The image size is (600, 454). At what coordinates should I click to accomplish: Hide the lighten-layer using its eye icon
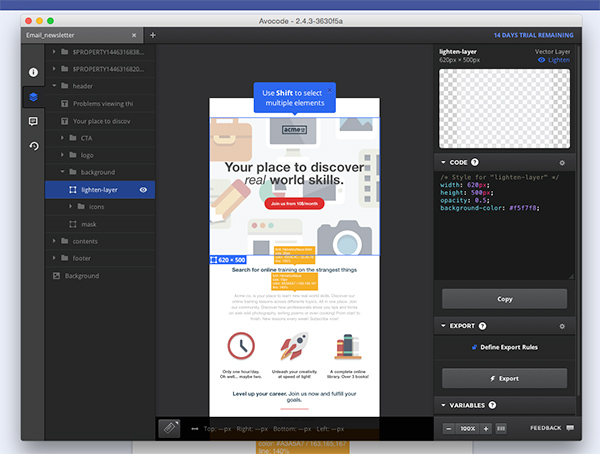point(143,189)
